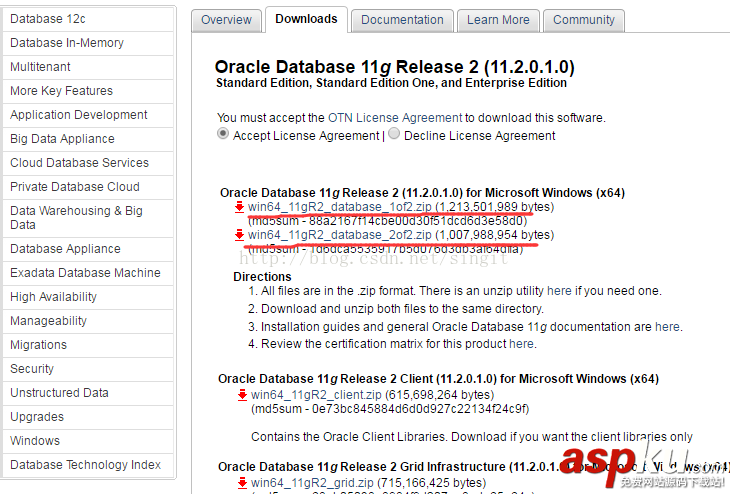Select Unstructured Data sidebar item

click(88, 393)
